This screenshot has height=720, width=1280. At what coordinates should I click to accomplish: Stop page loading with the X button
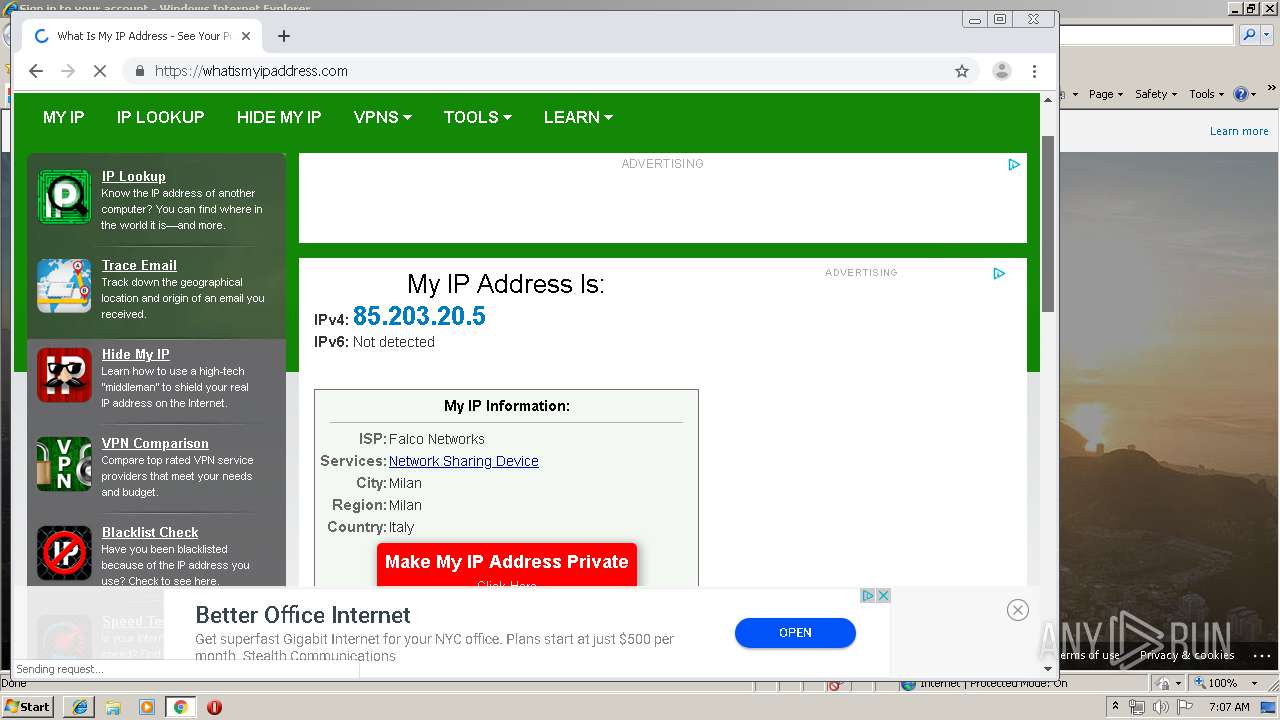click(x=99, y=71)
